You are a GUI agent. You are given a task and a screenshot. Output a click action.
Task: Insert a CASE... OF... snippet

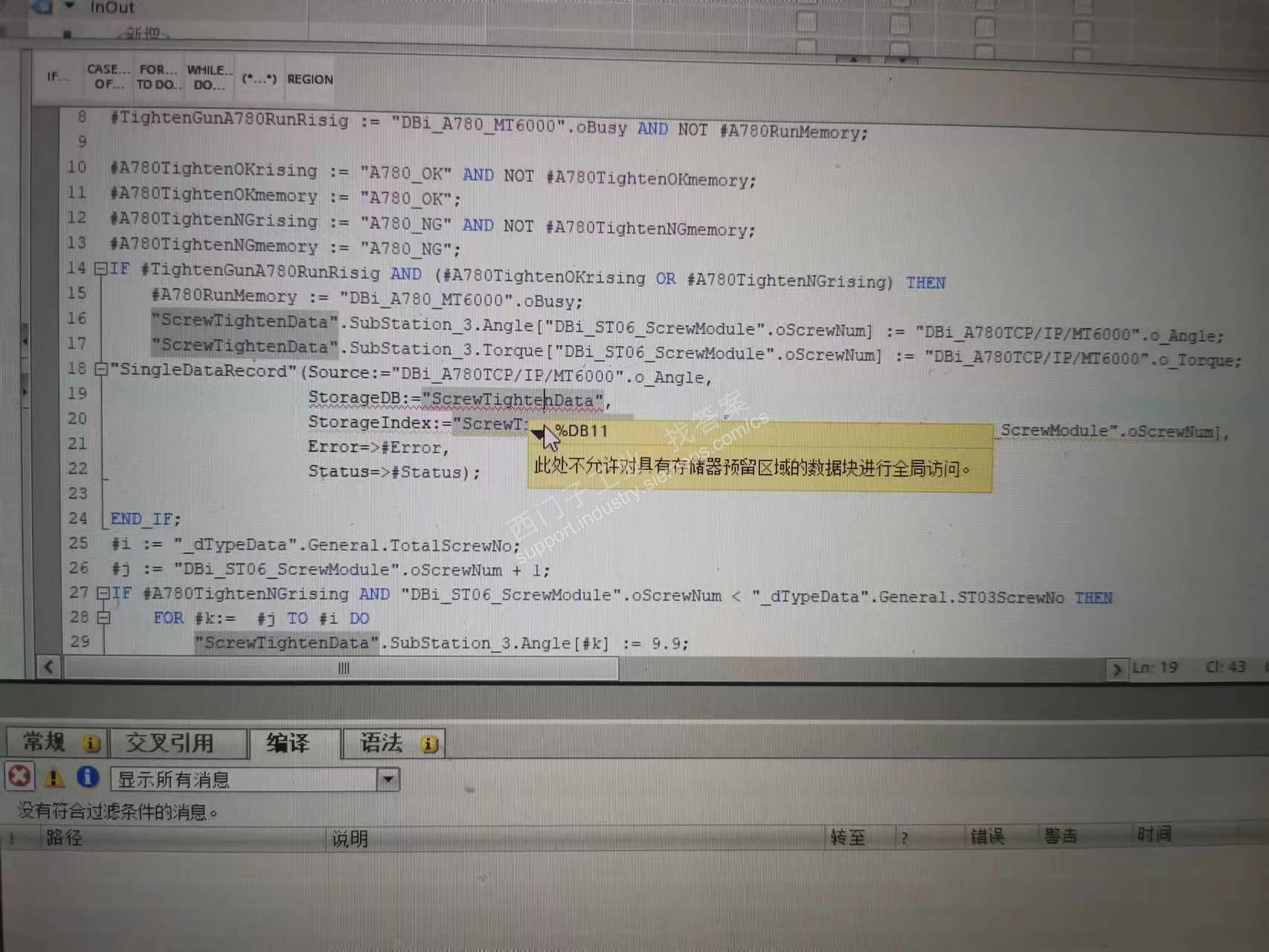[x=109, y=77]
